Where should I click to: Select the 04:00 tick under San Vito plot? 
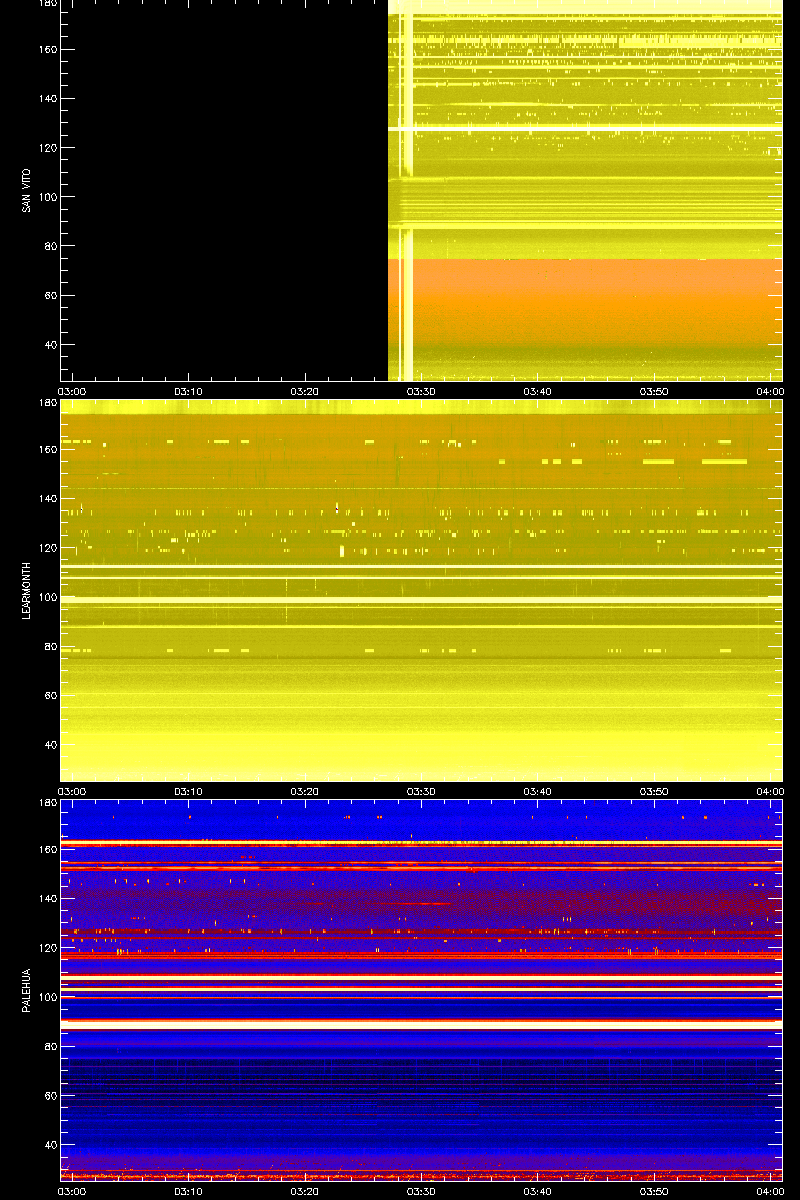click(770, 391)
